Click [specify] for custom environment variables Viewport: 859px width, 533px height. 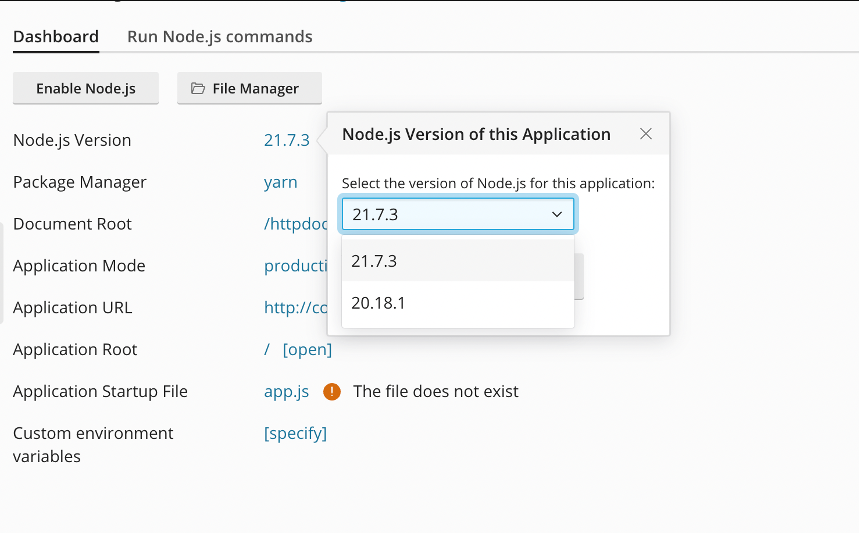(x=295, y=433)
